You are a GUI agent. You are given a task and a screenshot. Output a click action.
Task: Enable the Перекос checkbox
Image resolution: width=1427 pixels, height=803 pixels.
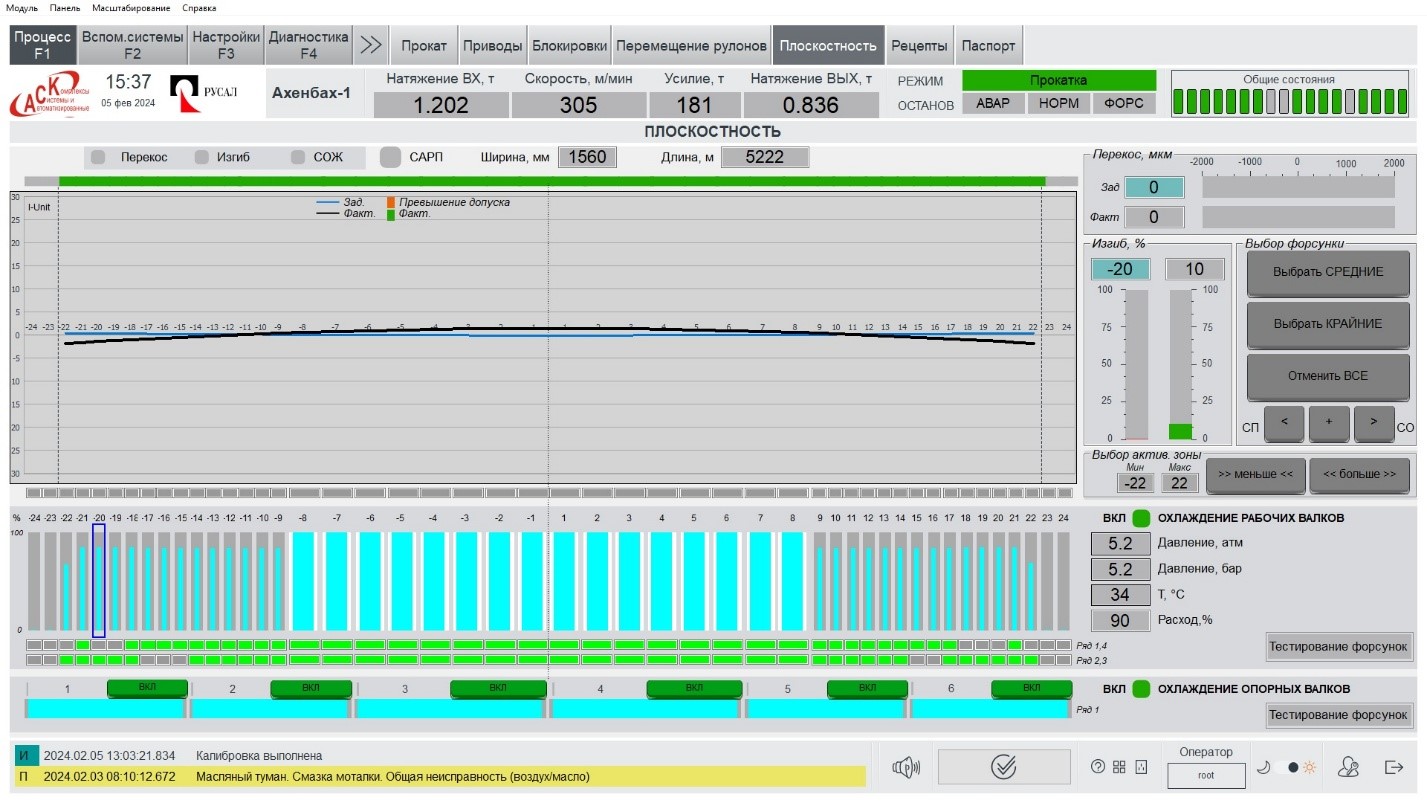coord(99,157)
